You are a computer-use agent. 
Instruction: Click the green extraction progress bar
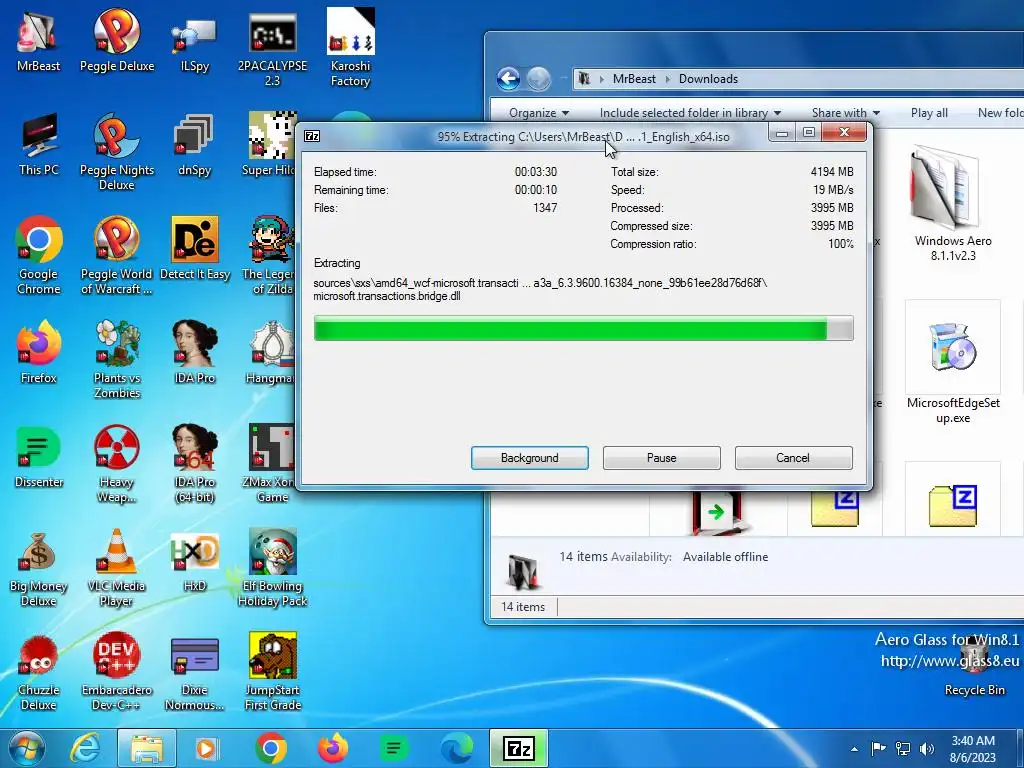(x=583, y=328)
